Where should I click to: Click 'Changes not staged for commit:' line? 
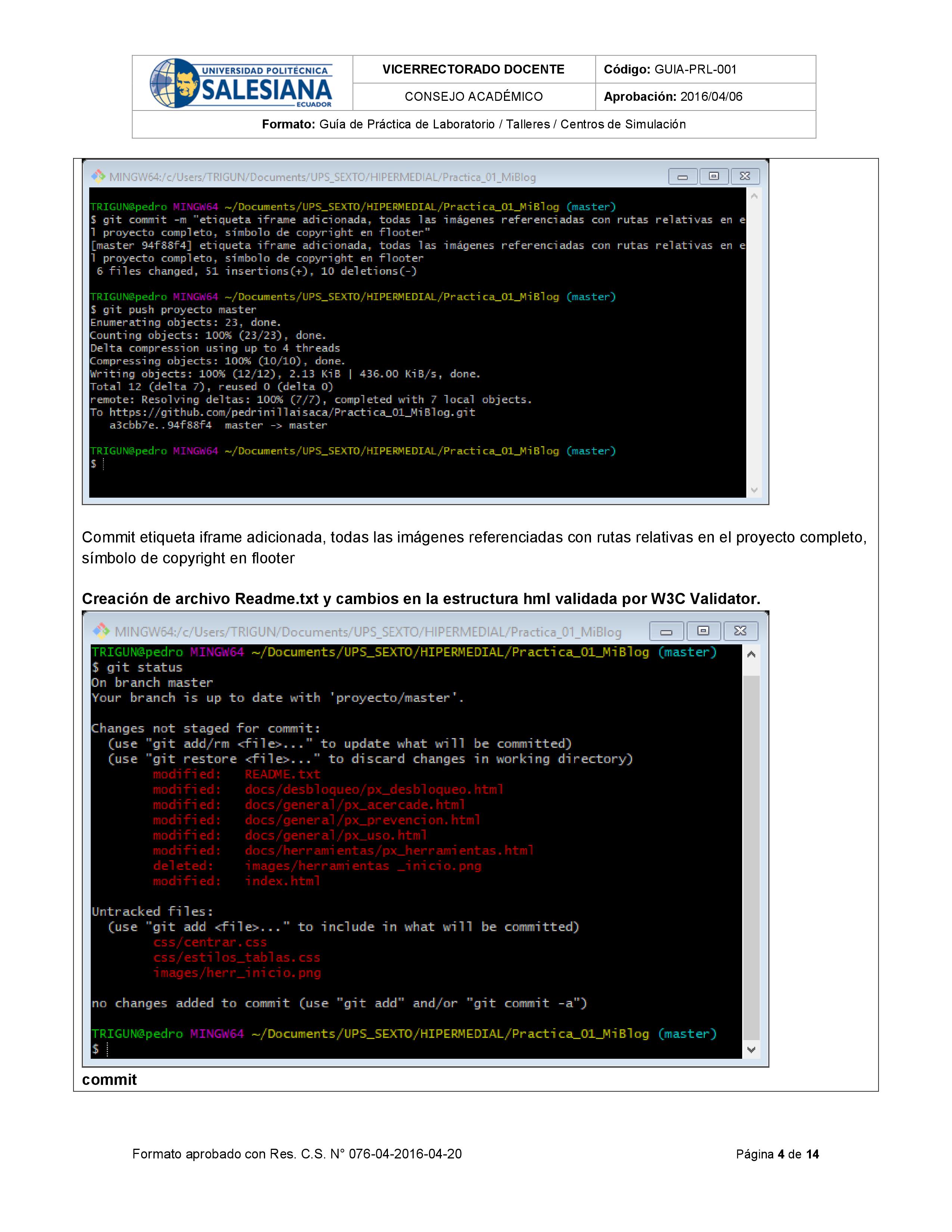point(206,728)
